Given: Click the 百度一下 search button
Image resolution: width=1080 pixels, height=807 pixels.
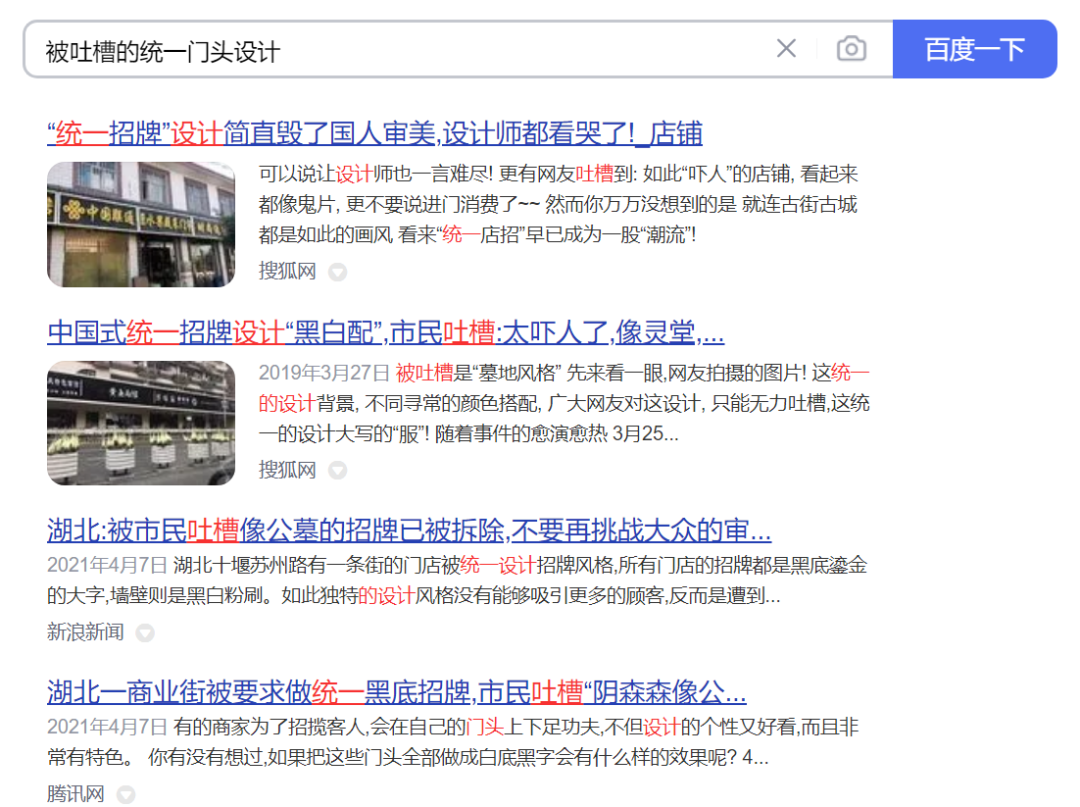Looking at the screenshot, I should (975, 48).
